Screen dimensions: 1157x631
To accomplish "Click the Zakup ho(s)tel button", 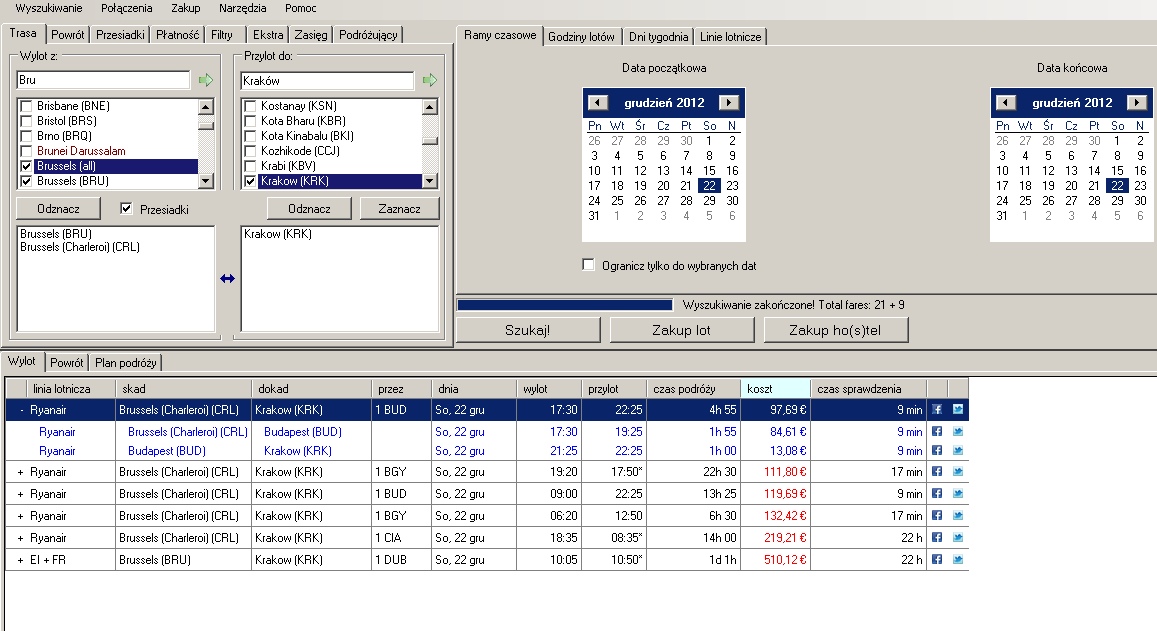I will pyautogui.click(x=835, y=330).
